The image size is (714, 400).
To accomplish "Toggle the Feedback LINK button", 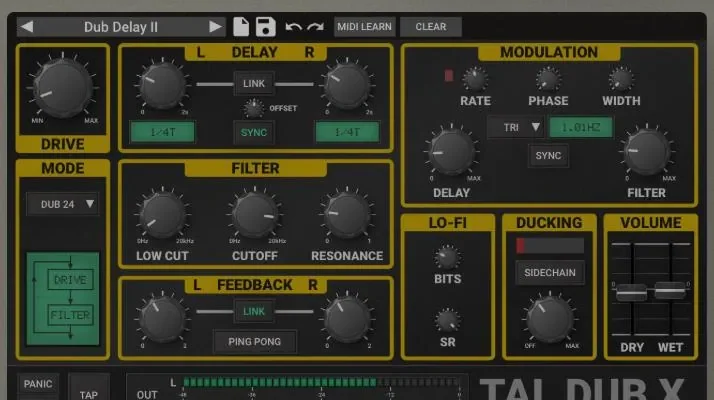I will tap(254, 313).
